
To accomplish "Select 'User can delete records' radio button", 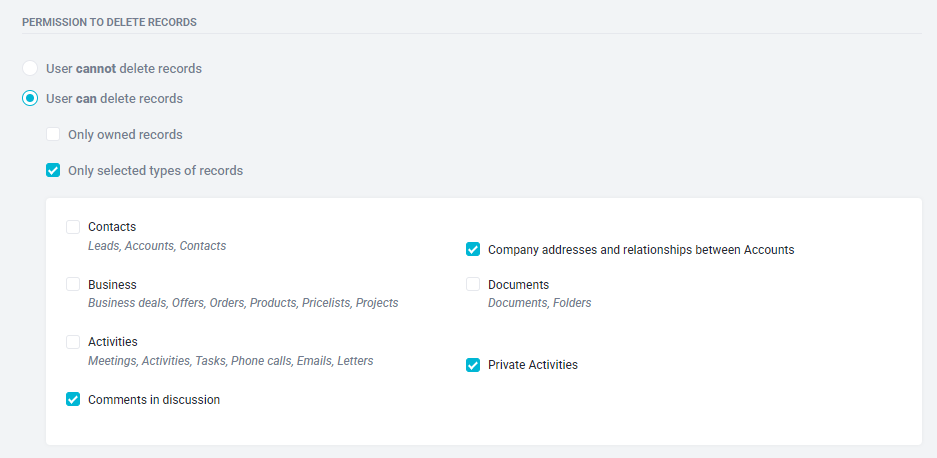I will click(x=30, y=98).
